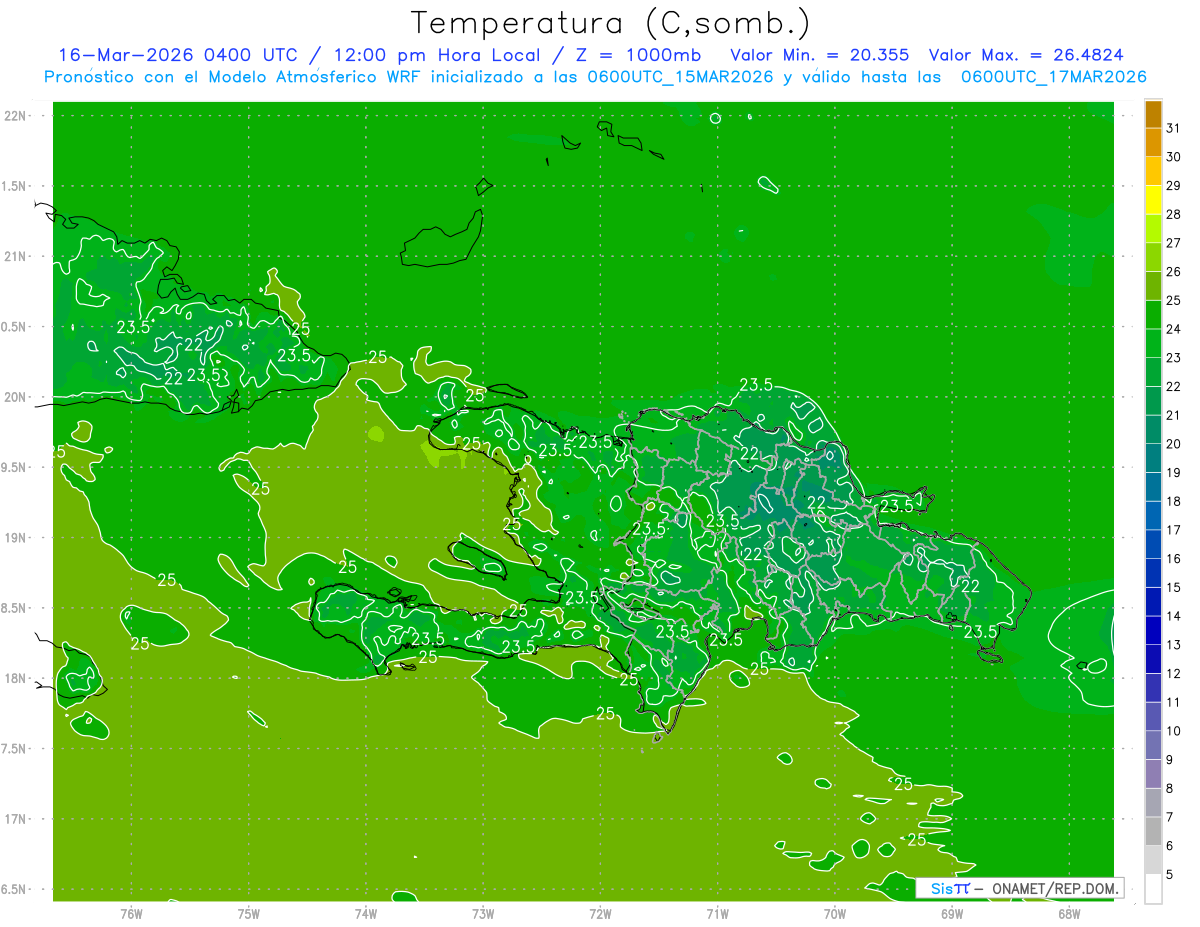Select "Valor Min. = 20.355" text
This screenshot has height=927, width=1200.
(820, 55)
